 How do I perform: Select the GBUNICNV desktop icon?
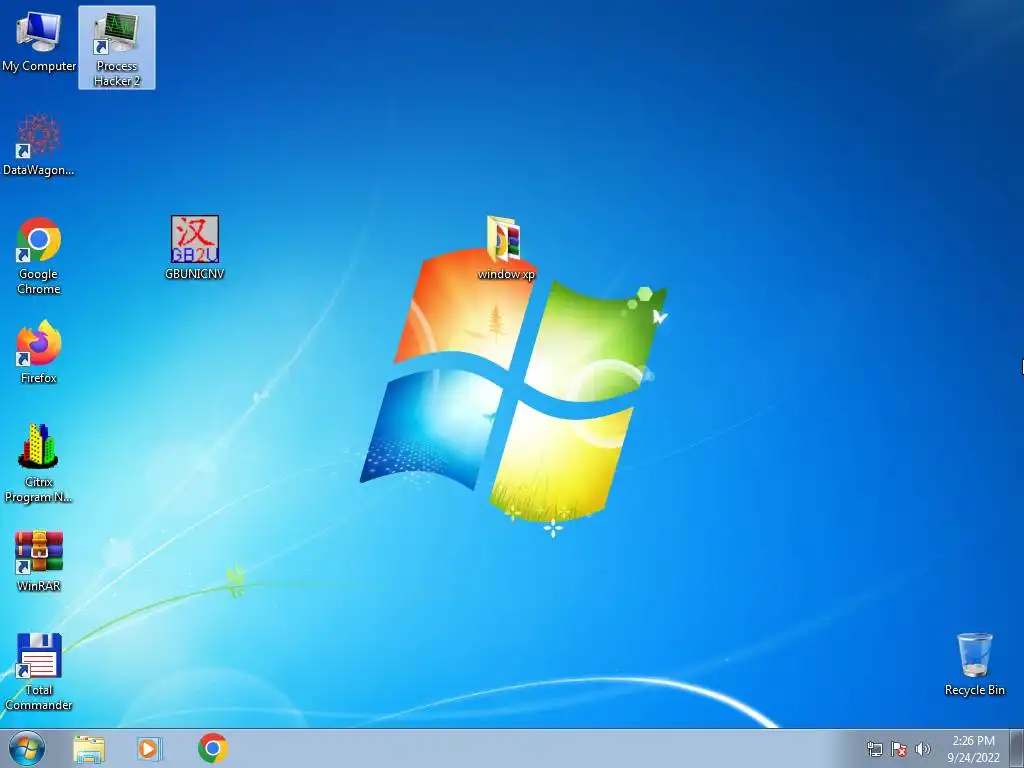click(195, 248)
